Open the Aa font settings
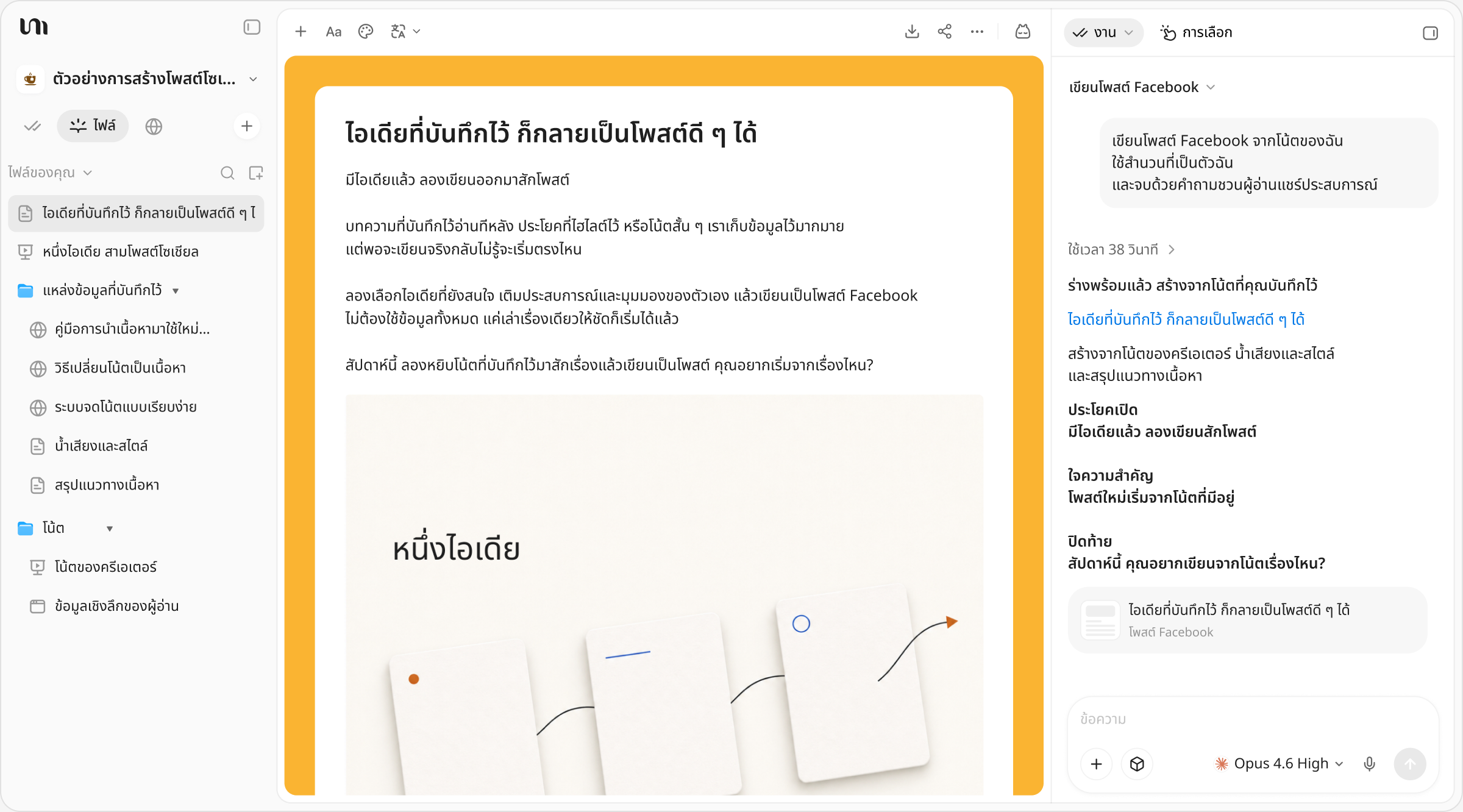1463x812 pixels. point(333,32)
